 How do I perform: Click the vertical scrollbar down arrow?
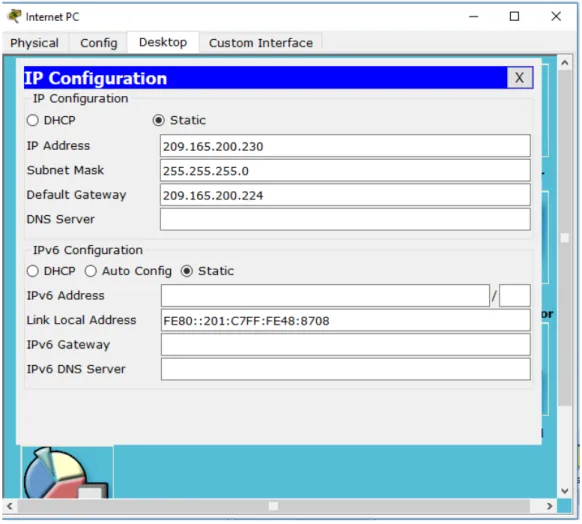[565, 491]
